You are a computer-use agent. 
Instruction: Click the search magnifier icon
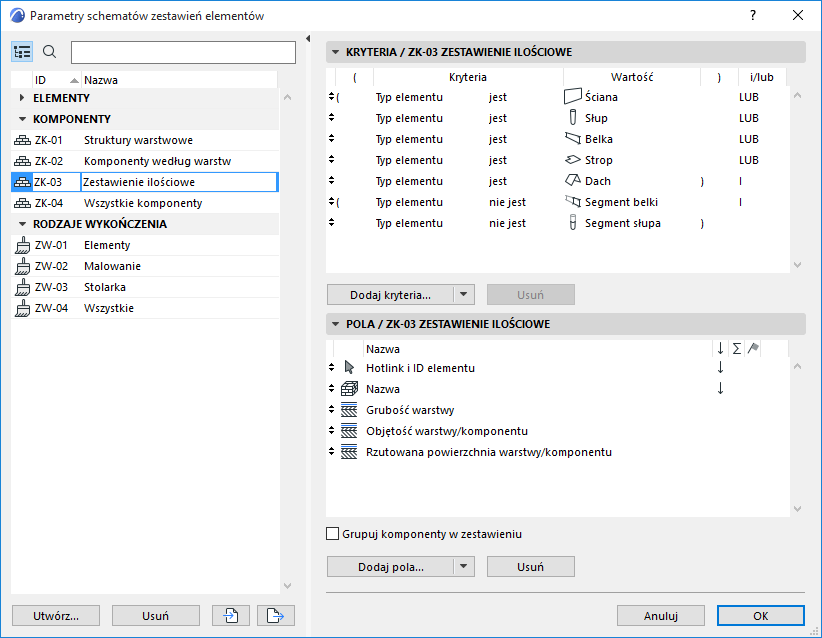50,52
